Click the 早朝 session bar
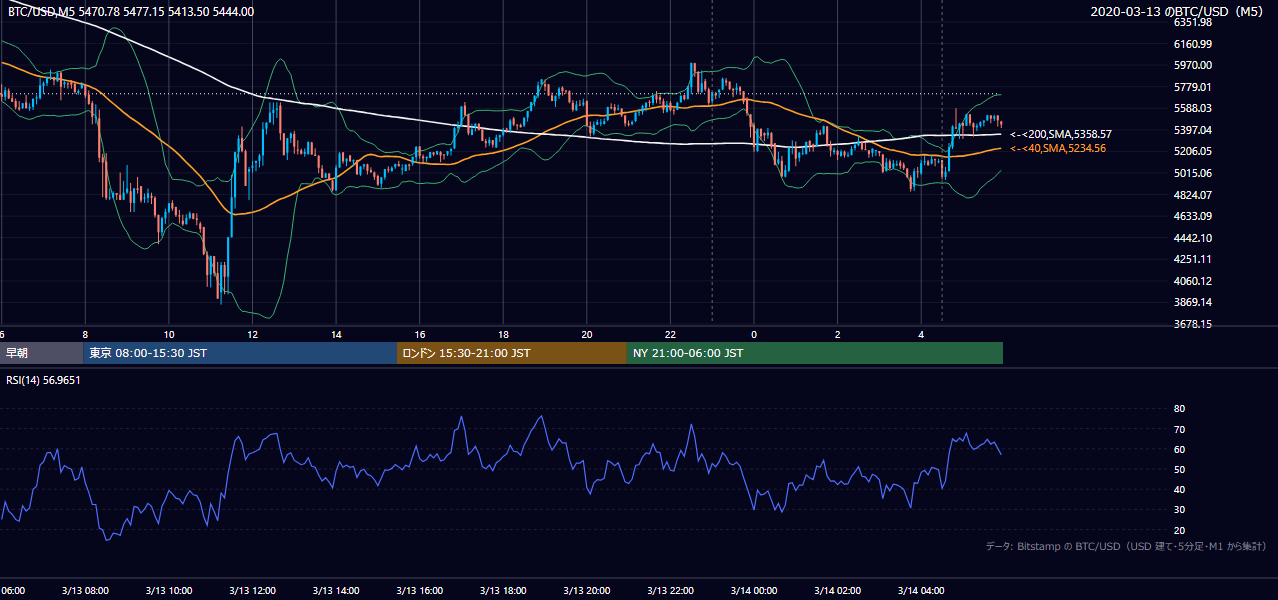The image size is (1278, 600). [41, 353]
